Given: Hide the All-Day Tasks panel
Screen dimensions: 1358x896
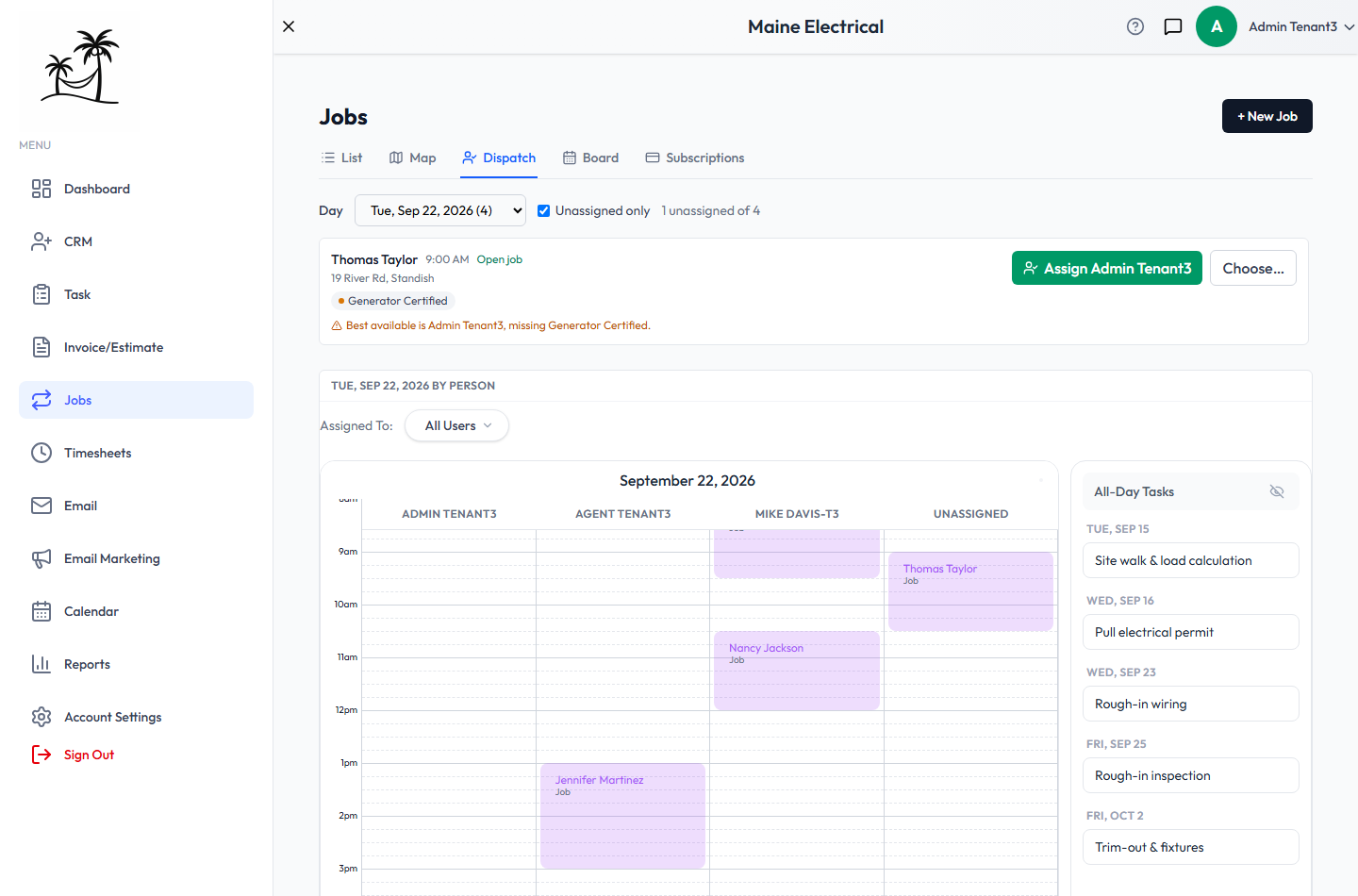Looking at the screenshot, I should pyautogui.click(x=1277, y=491).
